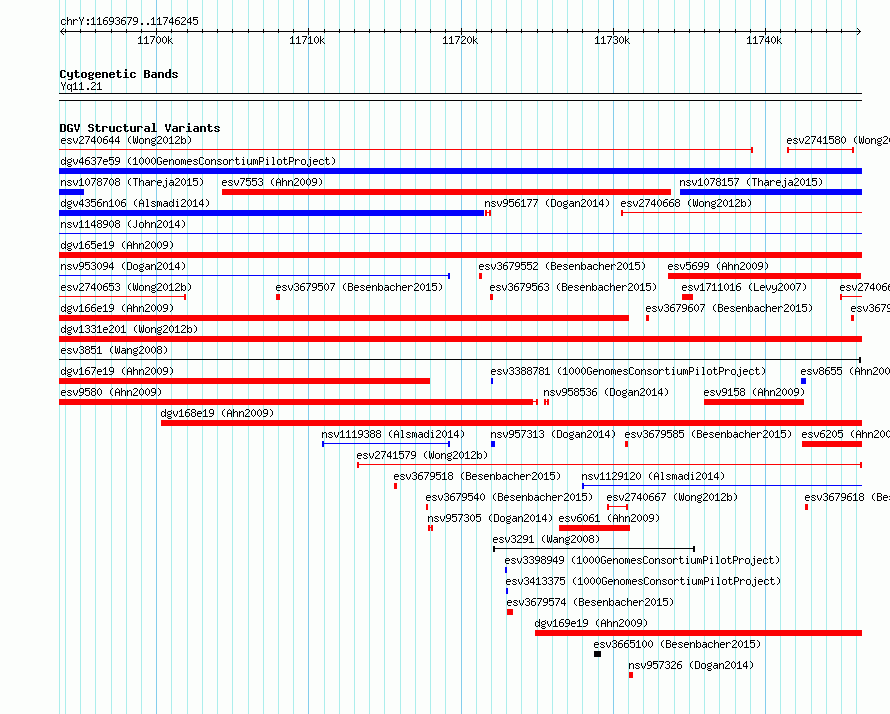The image size is (890, 714).
Task: Open esv3679607 (Besenbacher2015) label
Action: (x=729, y=308)
